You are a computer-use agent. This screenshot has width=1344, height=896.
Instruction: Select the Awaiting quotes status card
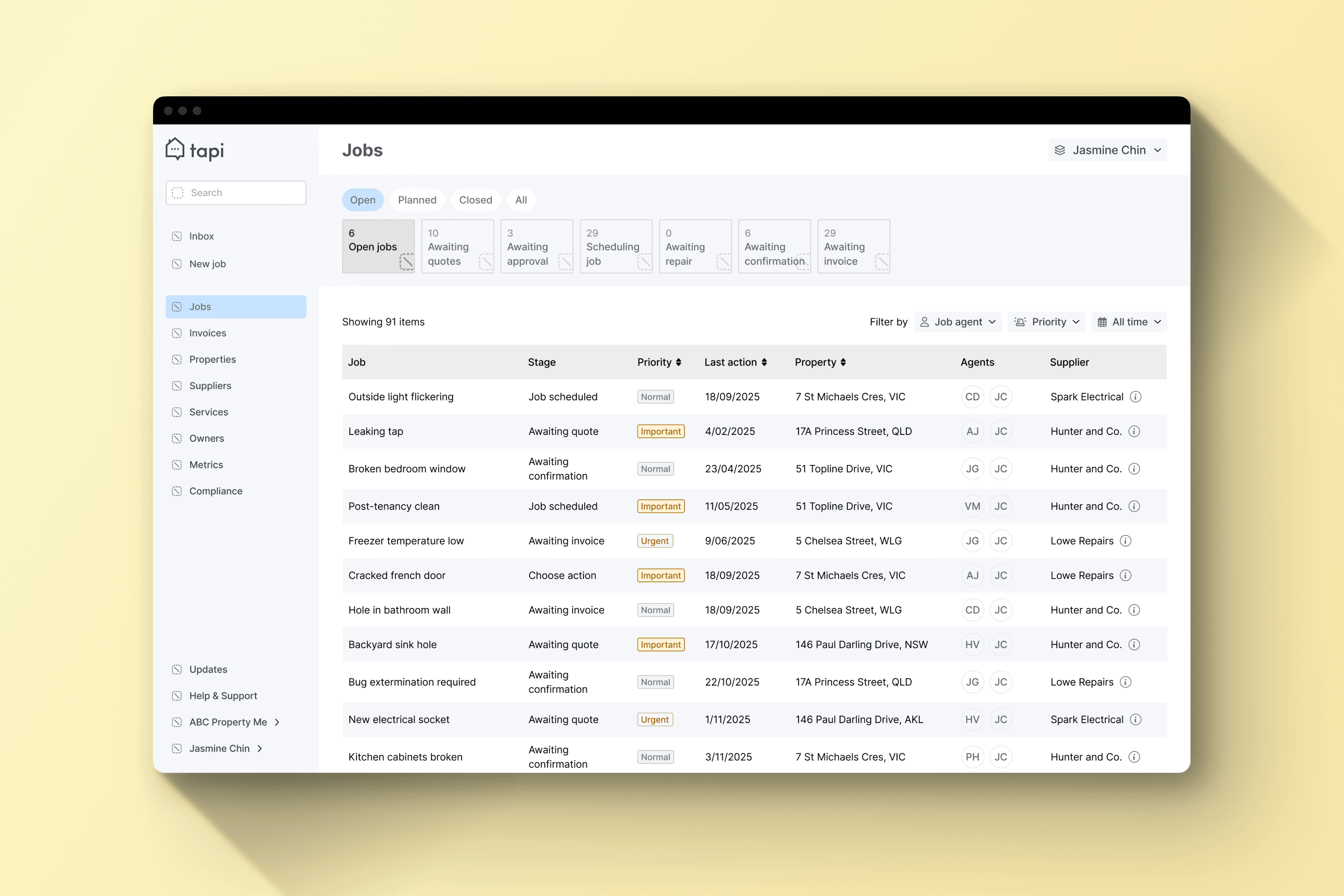coord(457,246)
